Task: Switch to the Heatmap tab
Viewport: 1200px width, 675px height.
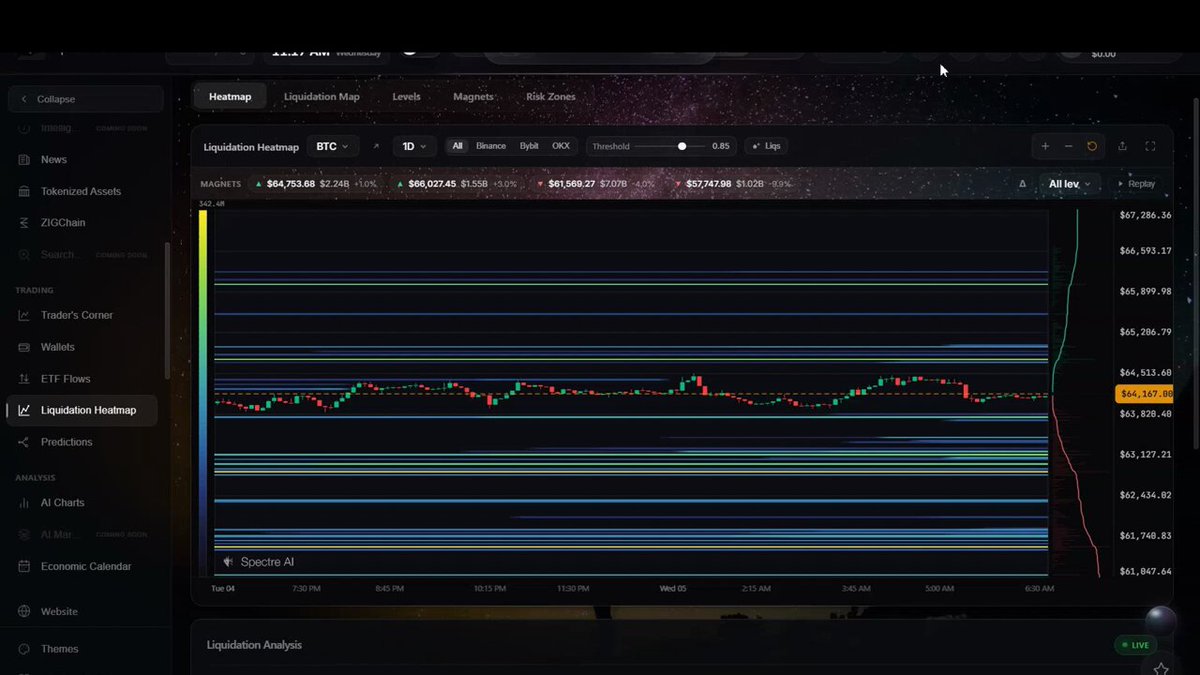Action: click(x=230, y=97)
